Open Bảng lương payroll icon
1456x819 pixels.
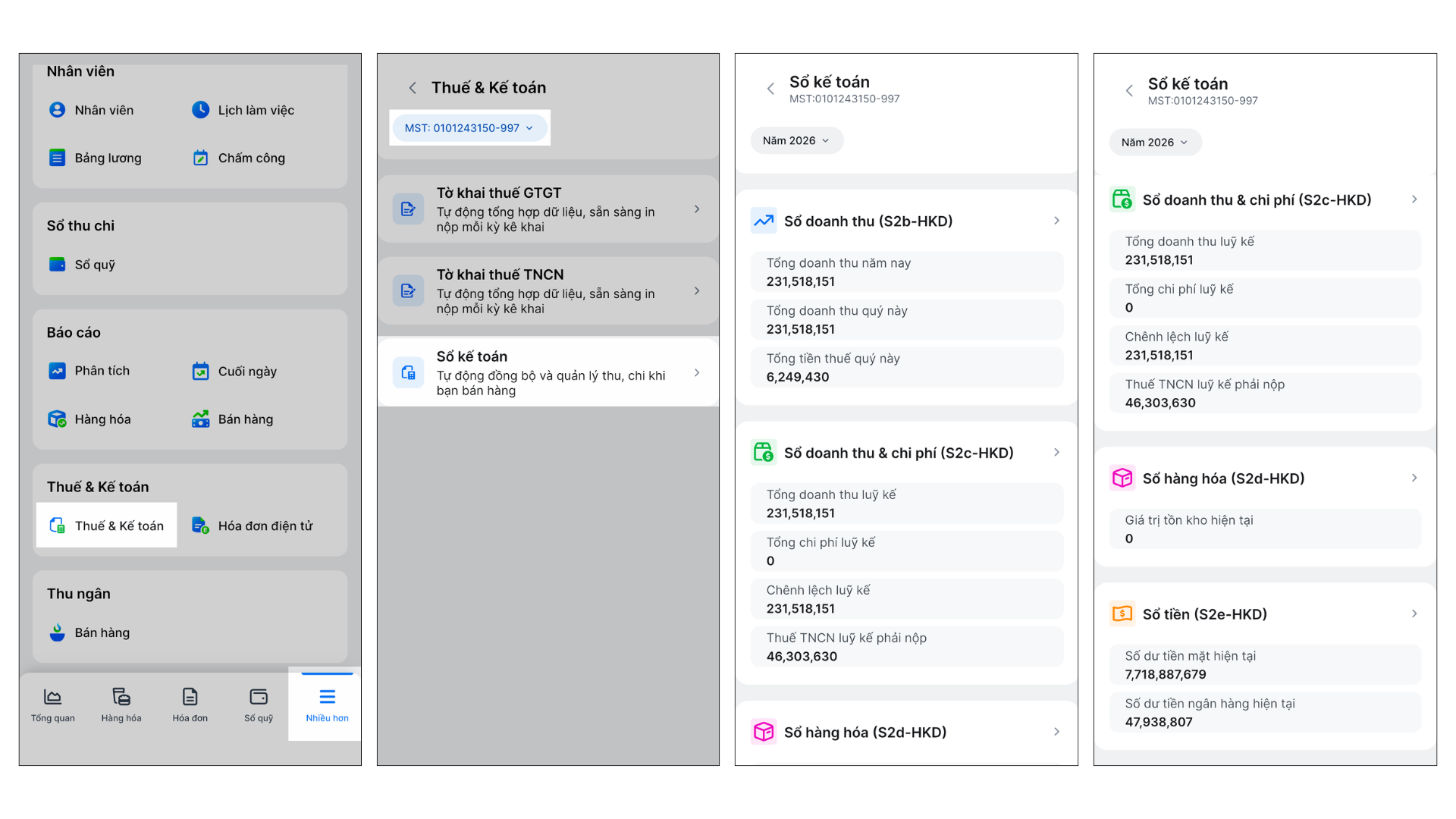(57, 158)
